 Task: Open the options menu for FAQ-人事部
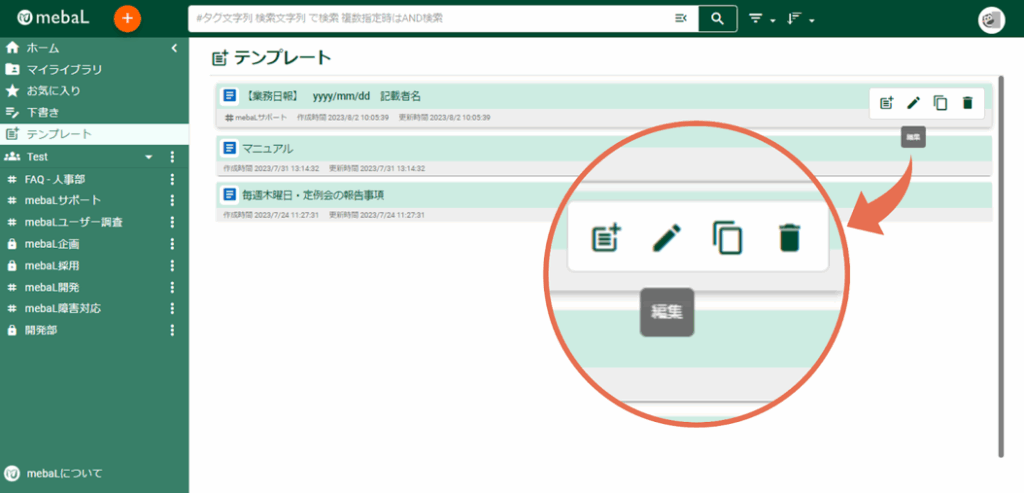tap(172, 179)
